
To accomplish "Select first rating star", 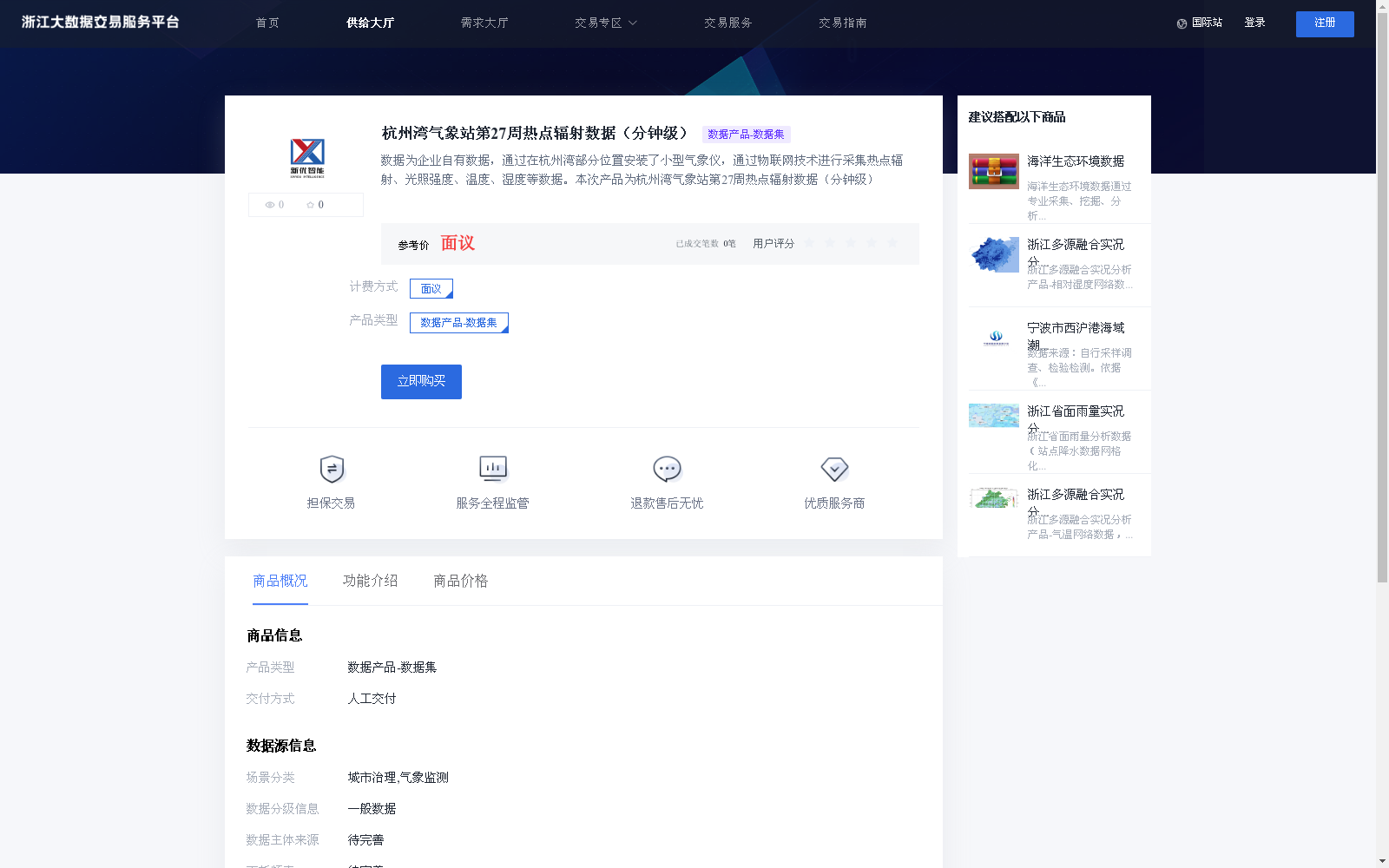I will (x=809, y=243).
